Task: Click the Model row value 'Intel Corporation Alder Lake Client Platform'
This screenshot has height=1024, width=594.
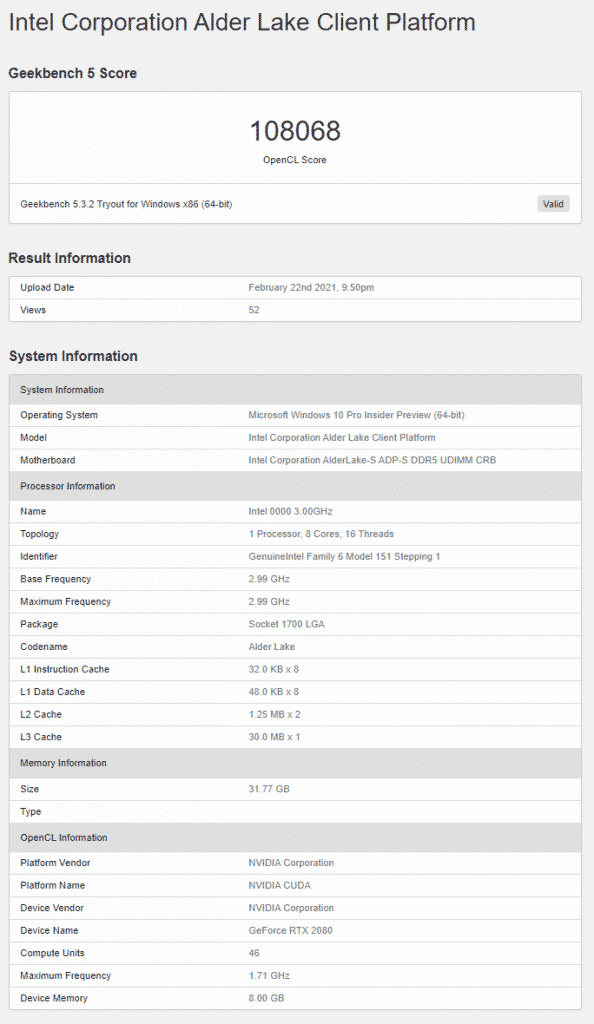Action: click(x=342, y=438)
